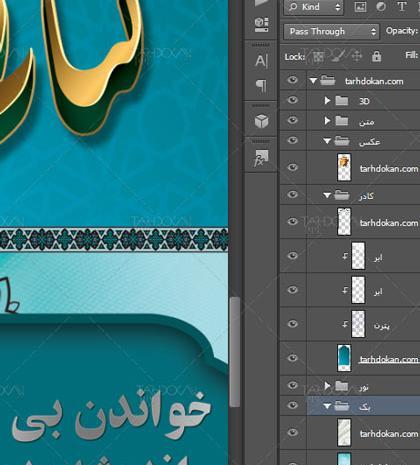Select tarhdokan.com layer thumbnail in عکس group

(x=344, y=167)
